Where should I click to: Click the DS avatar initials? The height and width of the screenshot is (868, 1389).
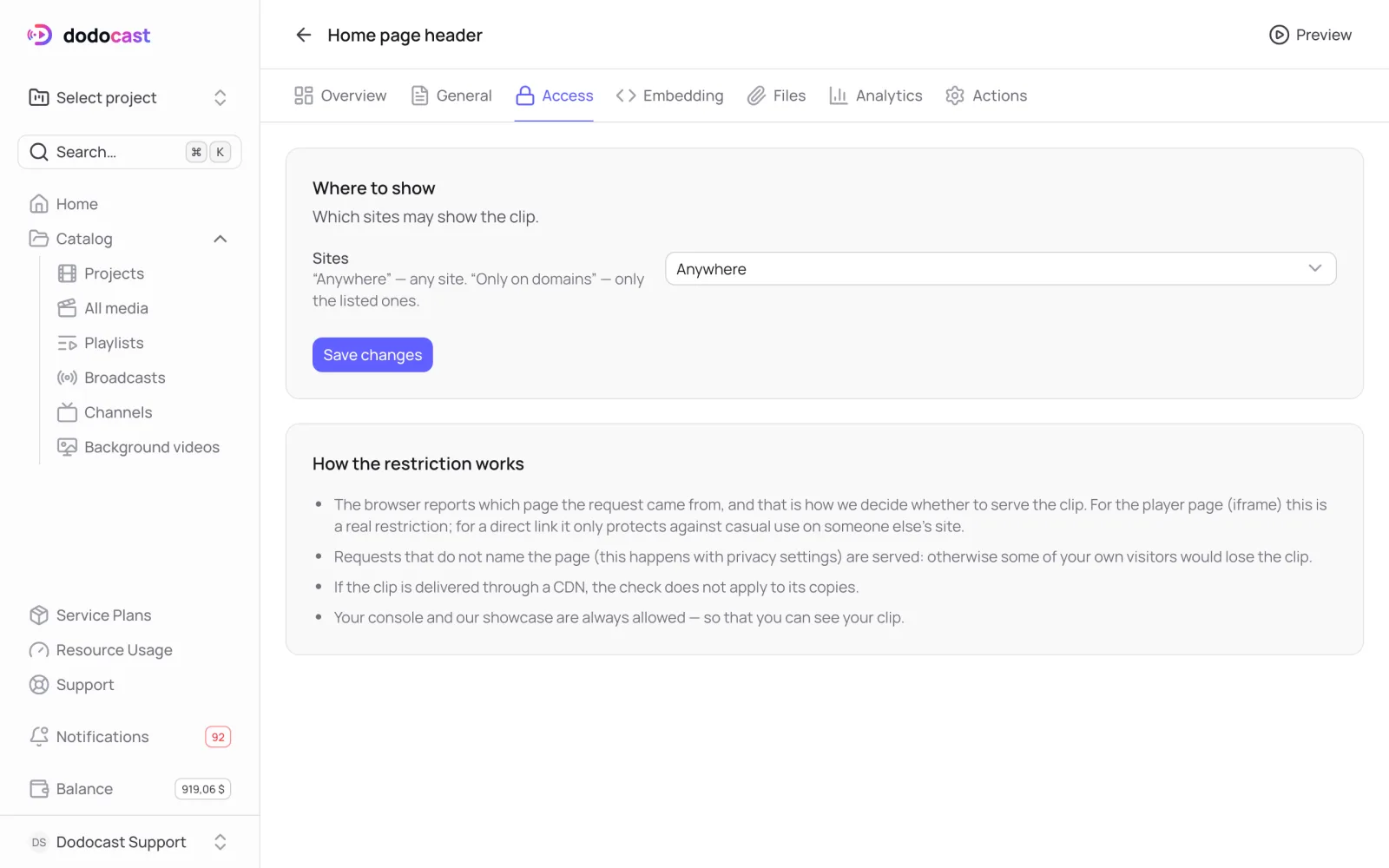pos(39,842)
